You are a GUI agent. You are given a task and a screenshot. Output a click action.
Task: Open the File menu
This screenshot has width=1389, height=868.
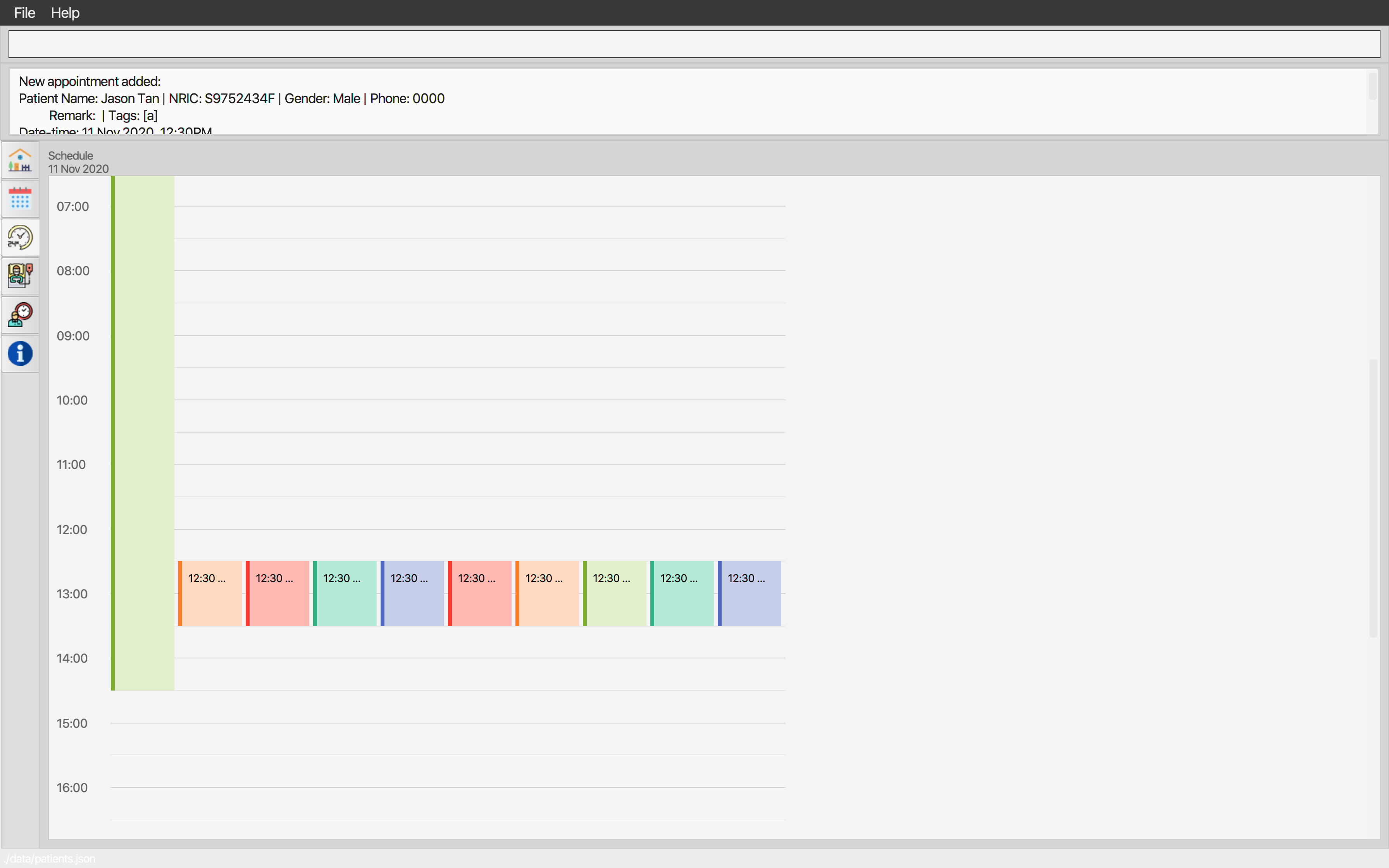pyautogui.click(x=25, y=13)
